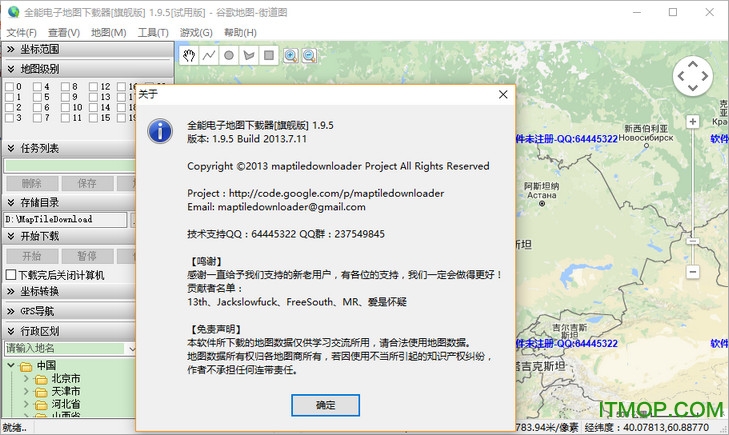This screenshot has height=435, width=729.
Task: Click the zoom in magnifier icon
Action: click(x=291, y=56)
